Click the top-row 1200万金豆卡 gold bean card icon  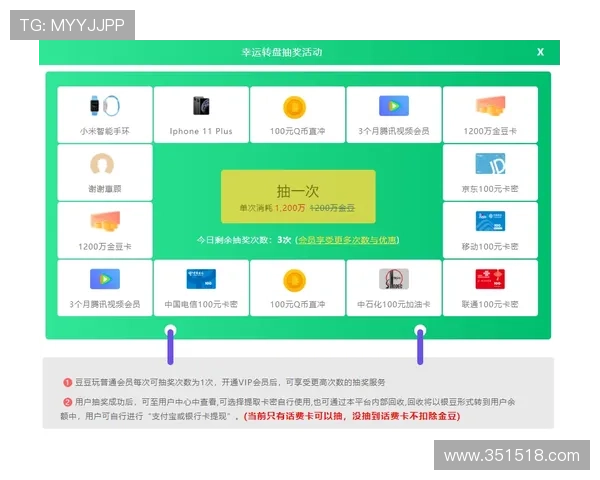tap(490, 106)
